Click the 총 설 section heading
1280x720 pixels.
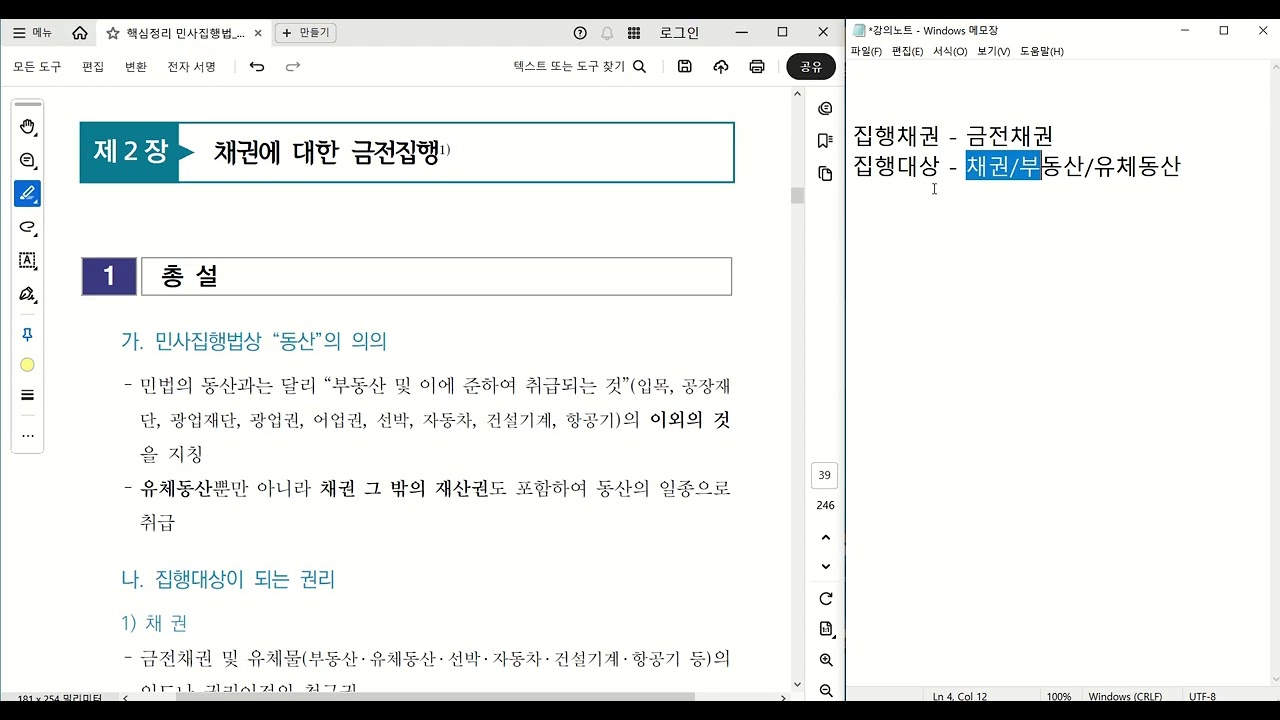point(189,277)
